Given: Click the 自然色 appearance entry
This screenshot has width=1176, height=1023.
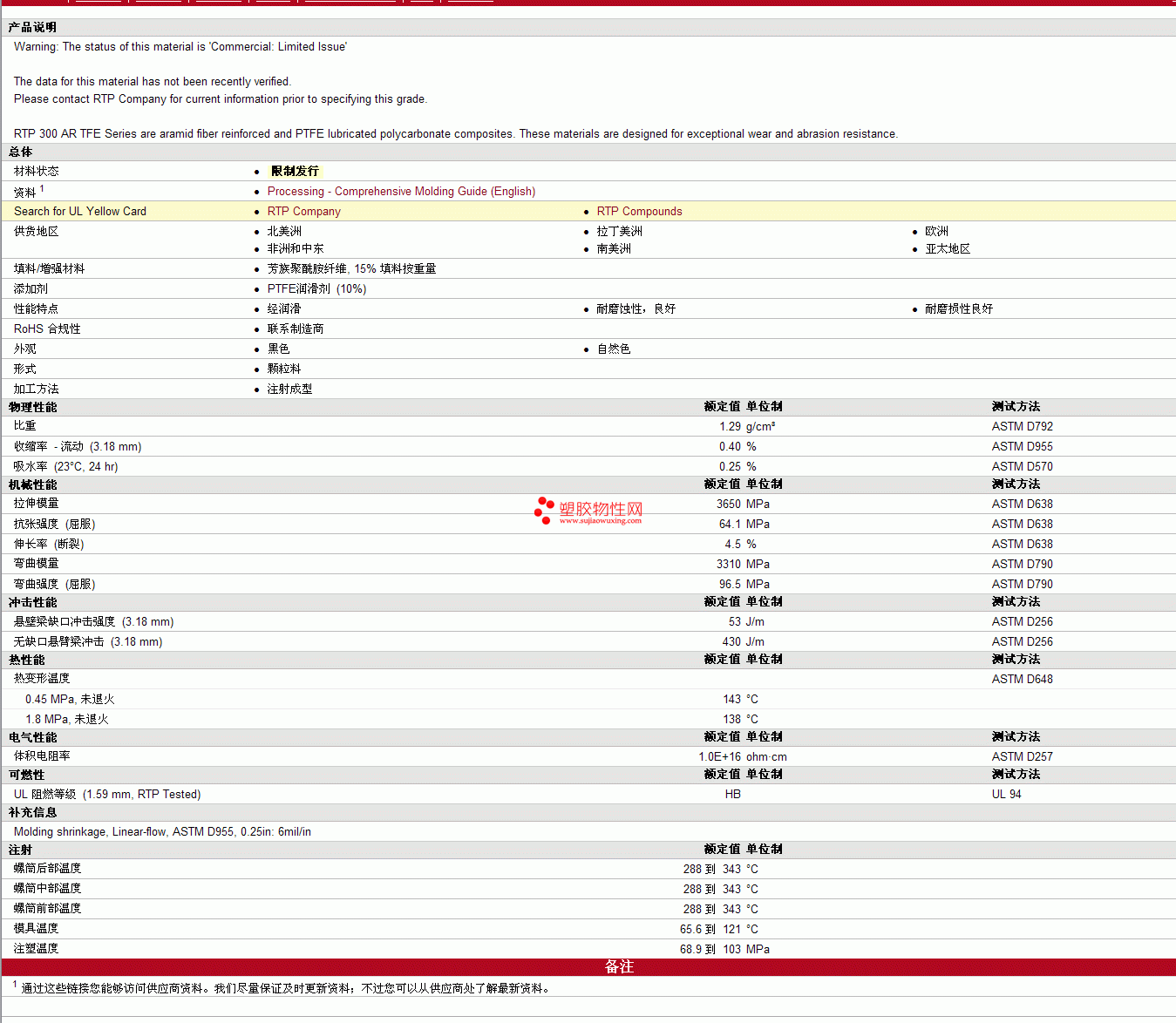Looking at the screenshot, I should (x=614, y=349).
